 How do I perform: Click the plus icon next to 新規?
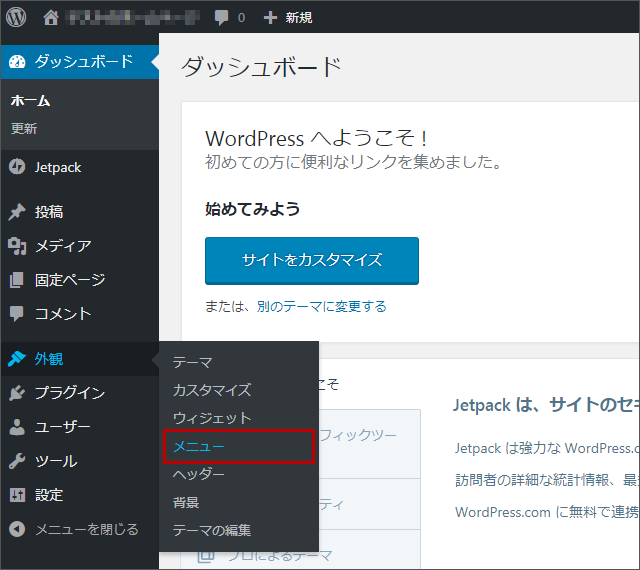(270, 18)
